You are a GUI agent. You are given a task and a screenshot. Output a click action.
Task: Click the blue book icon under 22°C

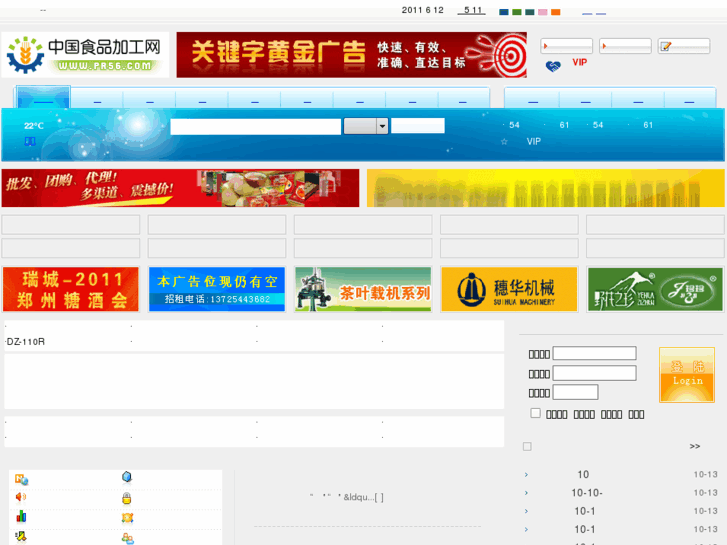click(30, 141)
